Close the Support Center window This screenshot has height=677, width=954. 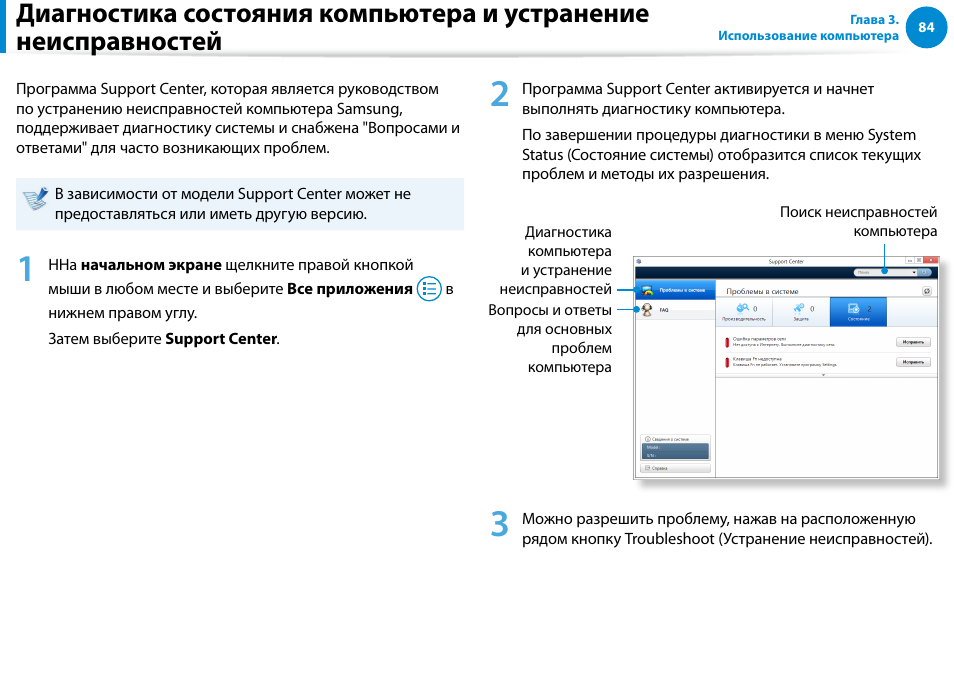931,260
